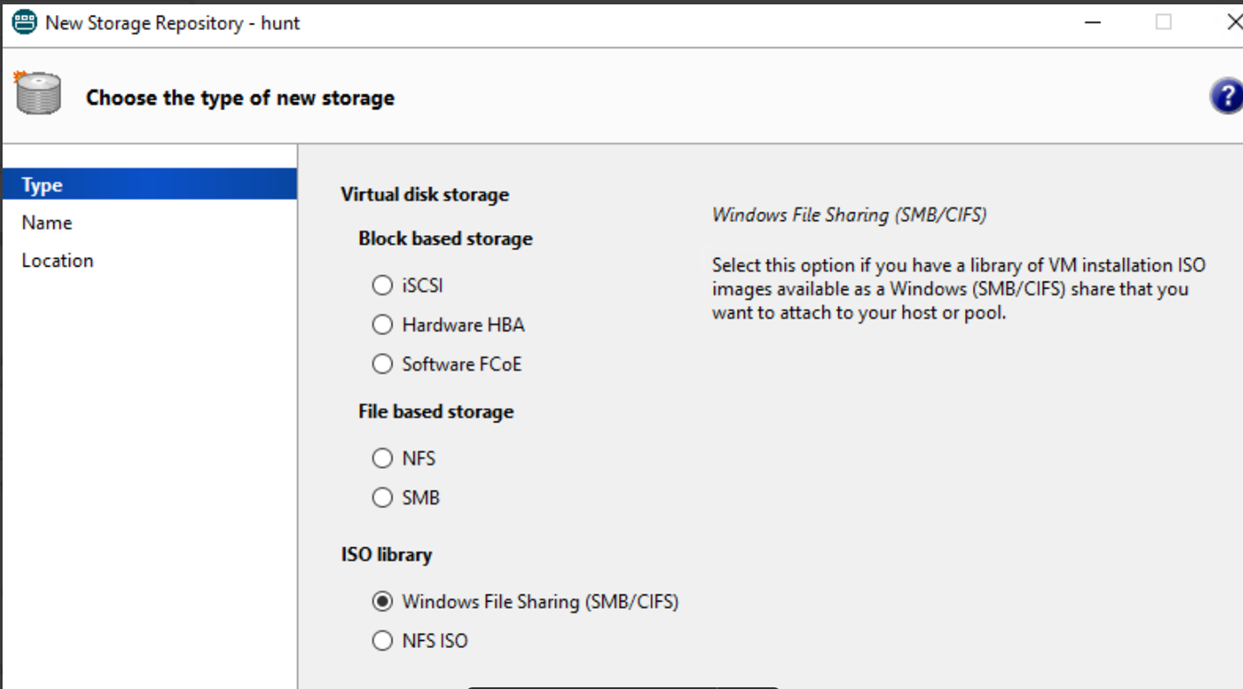The image size is (1243, 689).
Task: Select the NFS ISO option
Action: (x=382, y=641)
